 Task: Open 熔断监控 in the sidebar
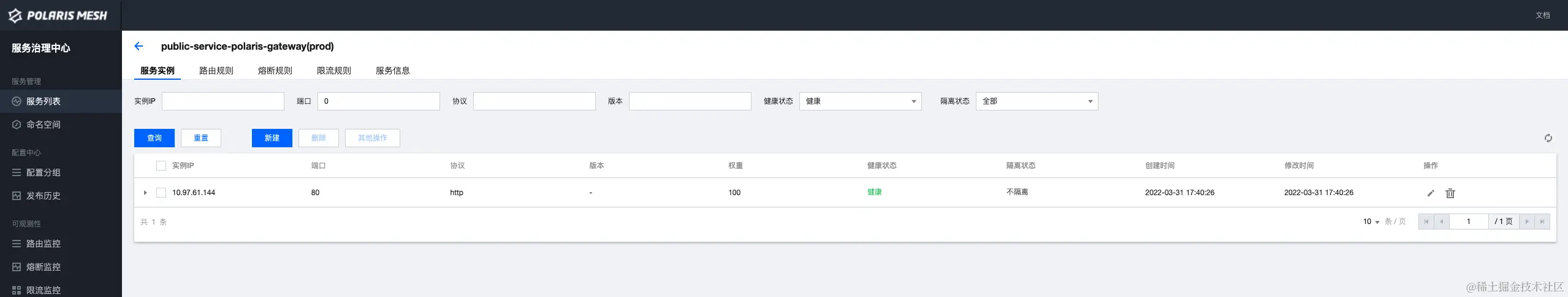pyautogui.click(x=61, y=267)
